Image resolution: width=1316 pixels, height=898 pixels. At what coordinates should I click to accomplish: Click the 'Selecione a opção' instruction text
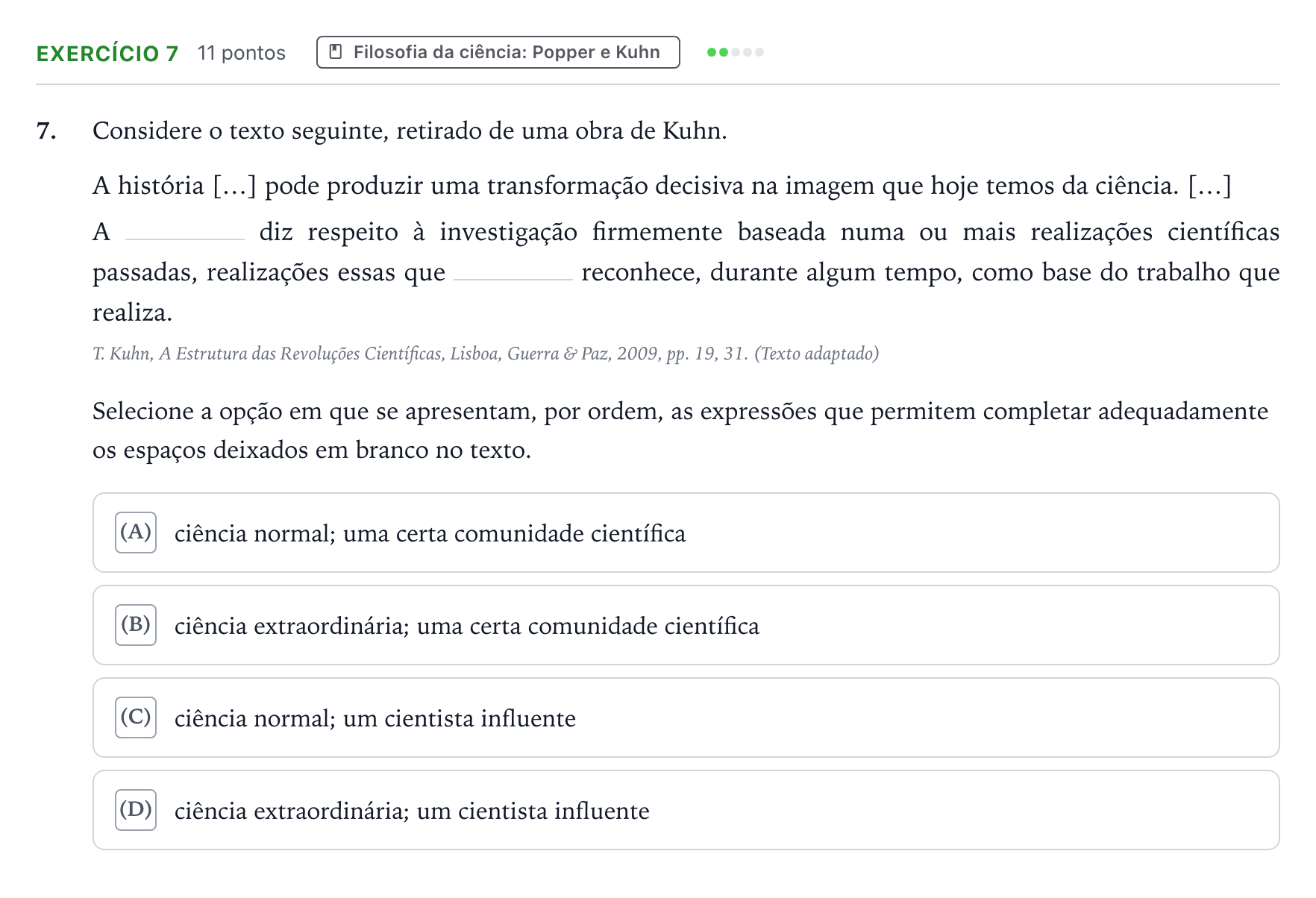click(680, 430)
